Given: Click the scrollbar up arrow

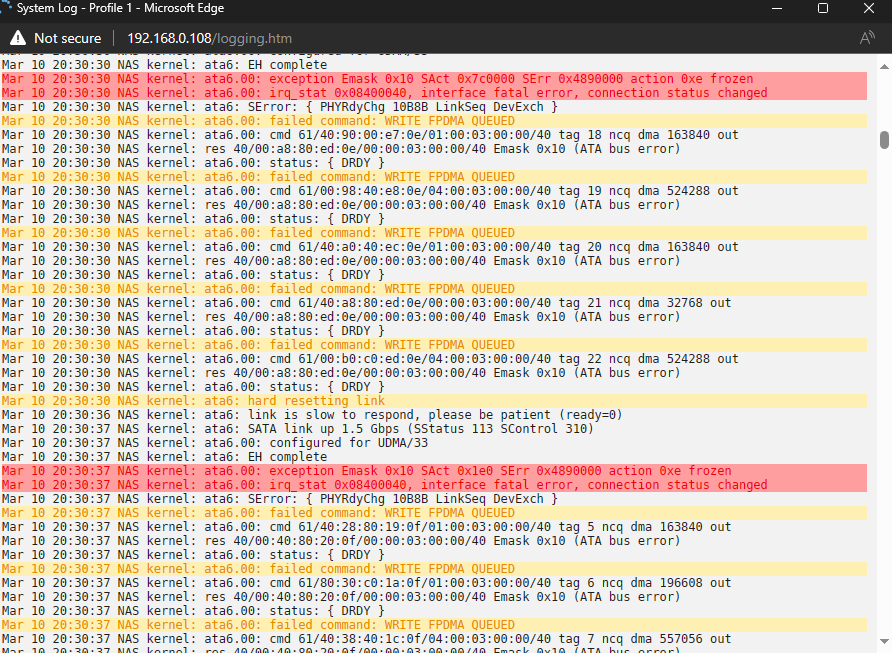Looking at the screenshot, I should click(884, 67).
